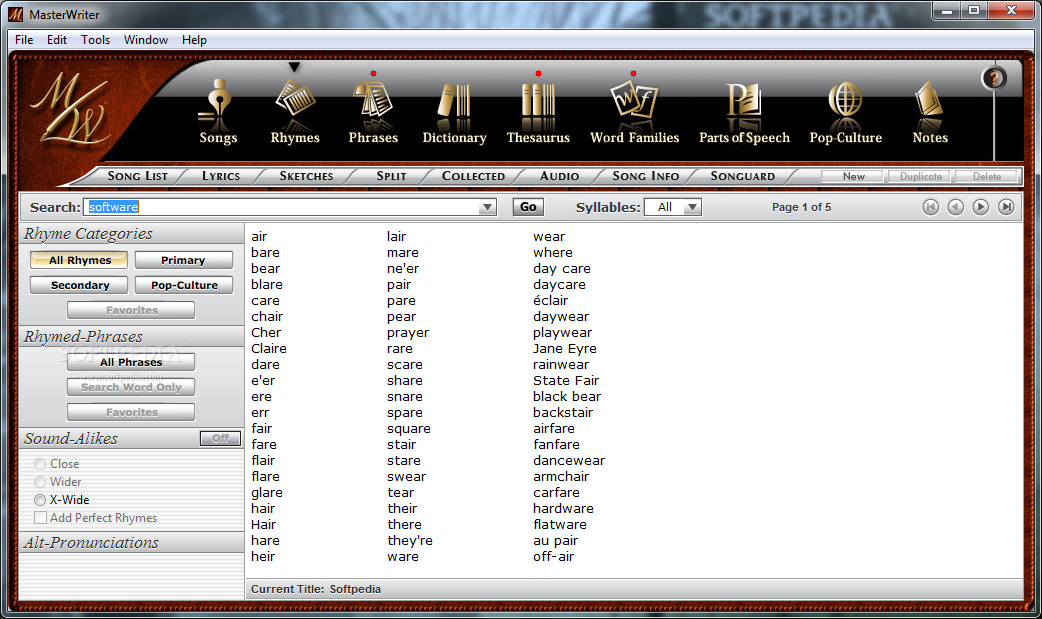1042x619 pixels.
Task: Select Secondary rhymes category
Action: [80, 285]
